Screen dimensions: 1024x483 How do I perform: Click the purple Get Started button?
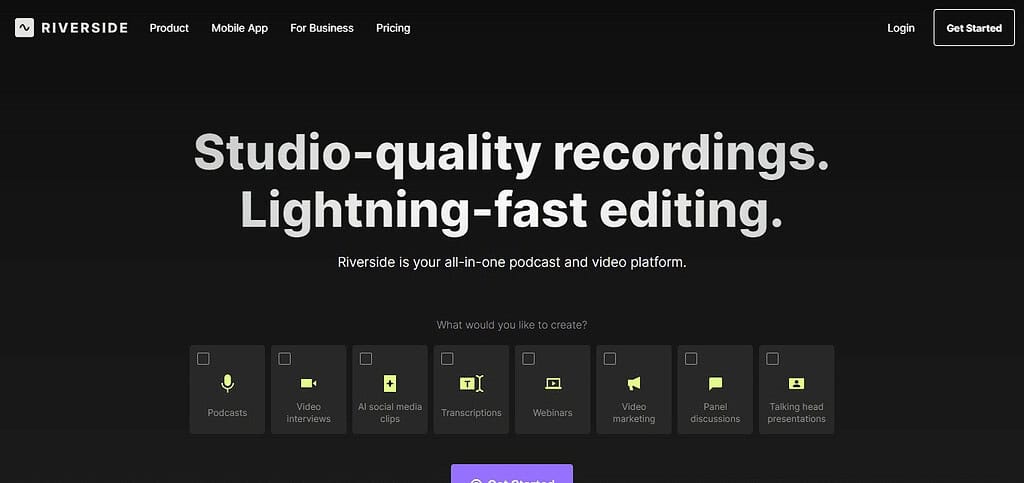click(x=512, y=474)
